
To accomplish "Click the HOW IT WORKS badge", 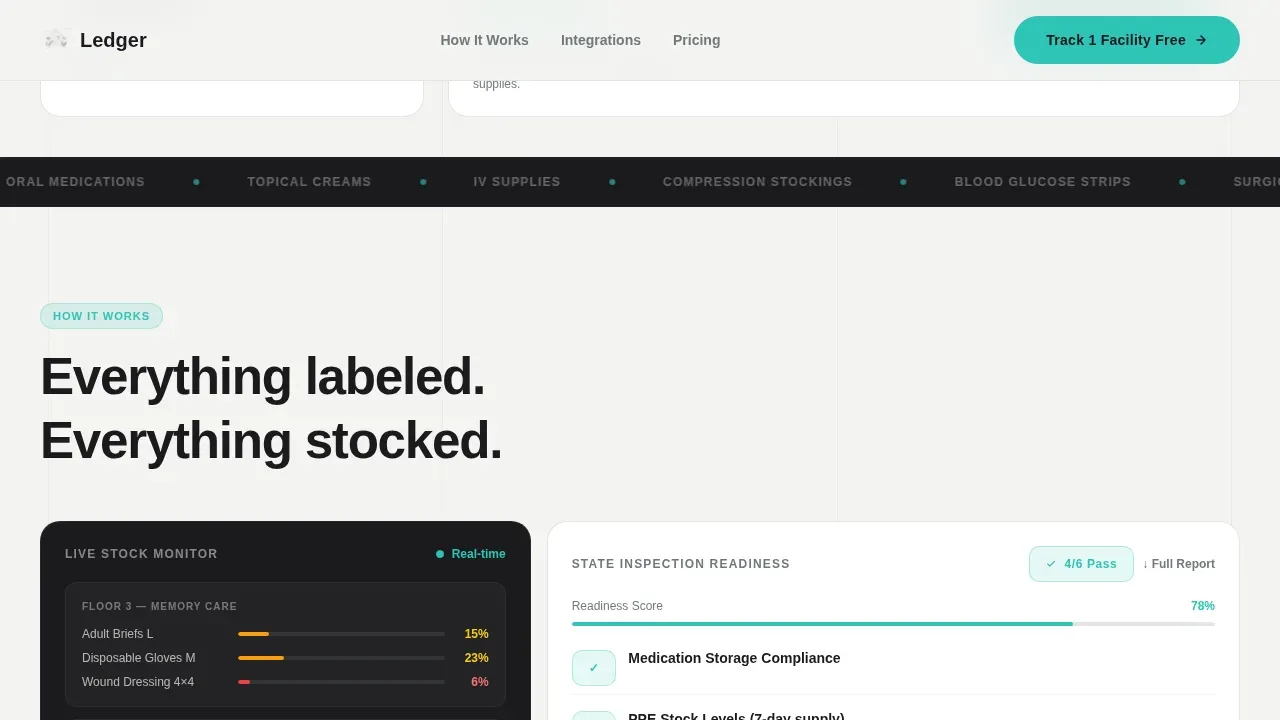I will (x=101, y=316).
